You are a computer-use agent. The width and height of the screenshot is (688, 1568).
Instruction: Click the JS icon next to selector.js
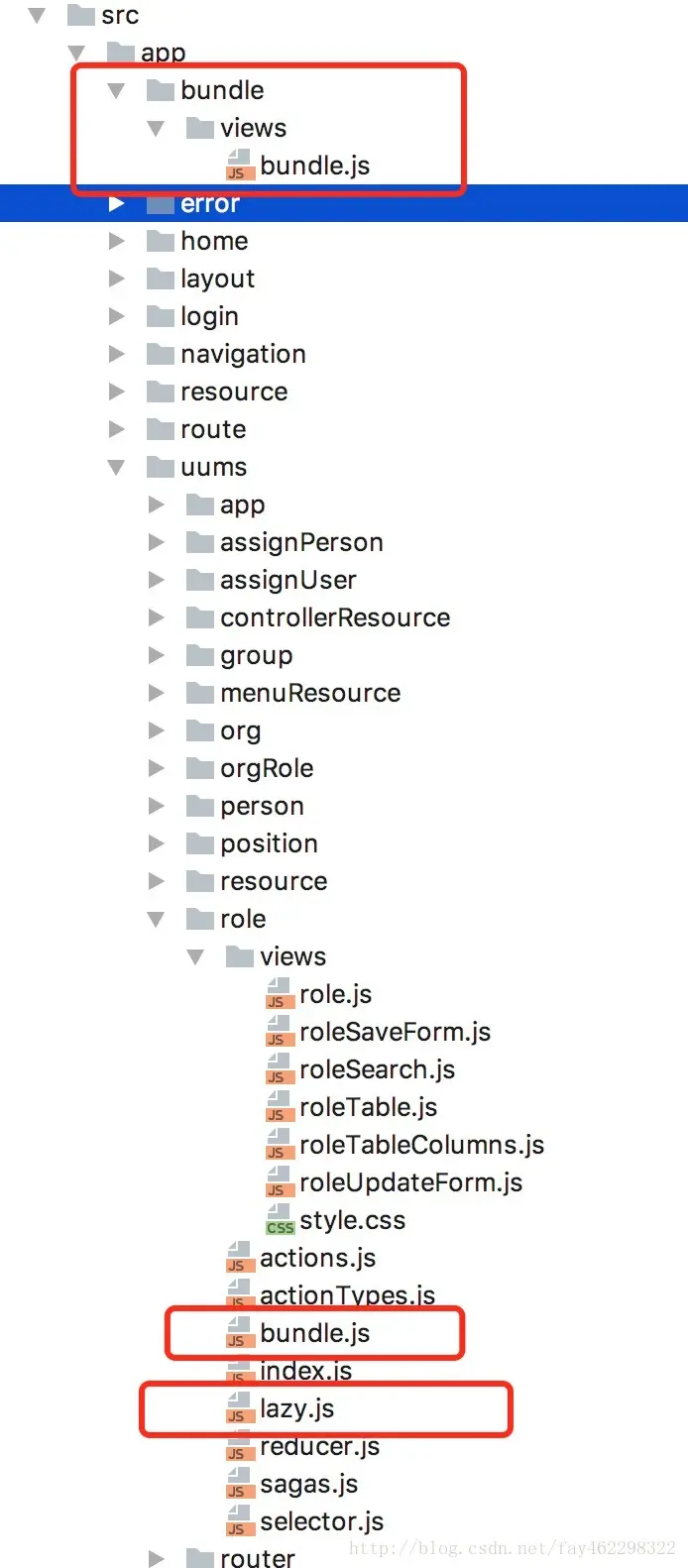tap(240, 1521)
